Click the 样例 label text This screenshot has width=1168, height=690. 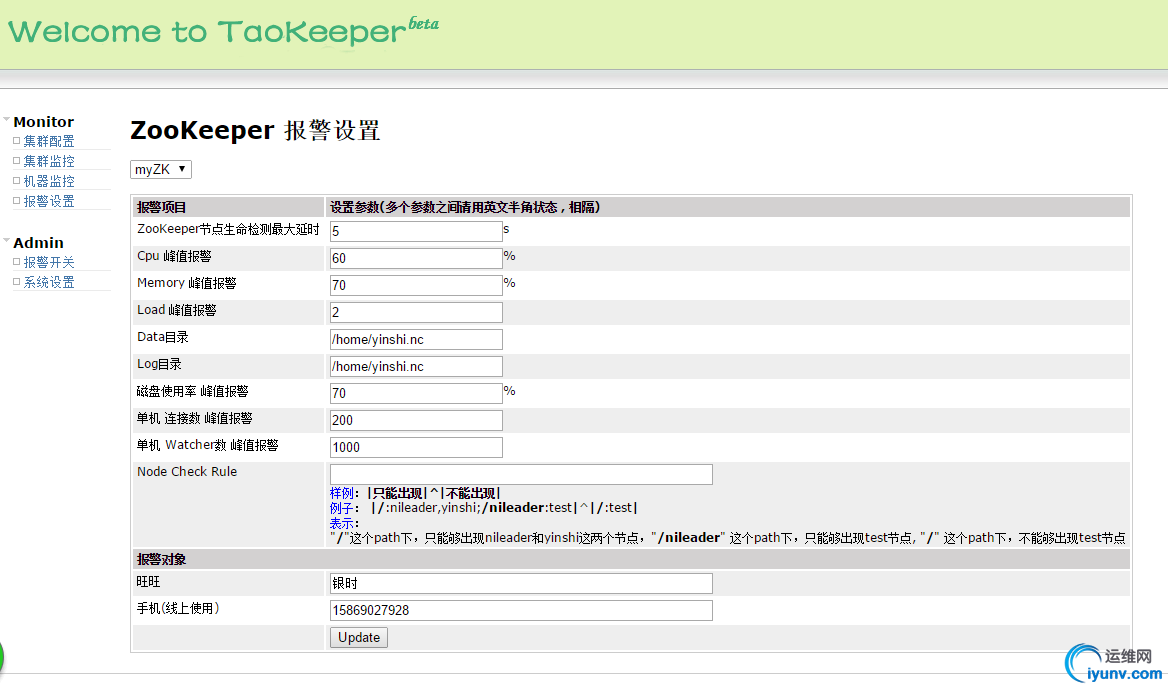click(x=342, y=493)
